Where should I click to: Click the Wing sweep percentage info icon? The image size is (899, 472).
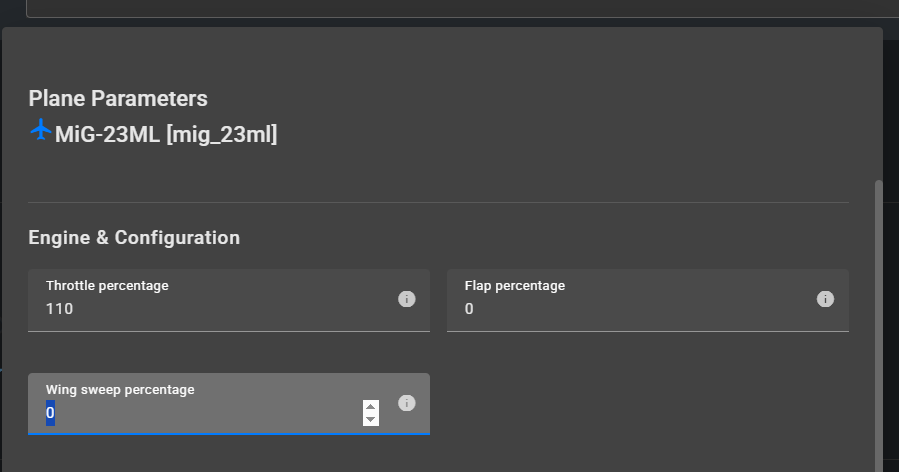click(407, 403)
